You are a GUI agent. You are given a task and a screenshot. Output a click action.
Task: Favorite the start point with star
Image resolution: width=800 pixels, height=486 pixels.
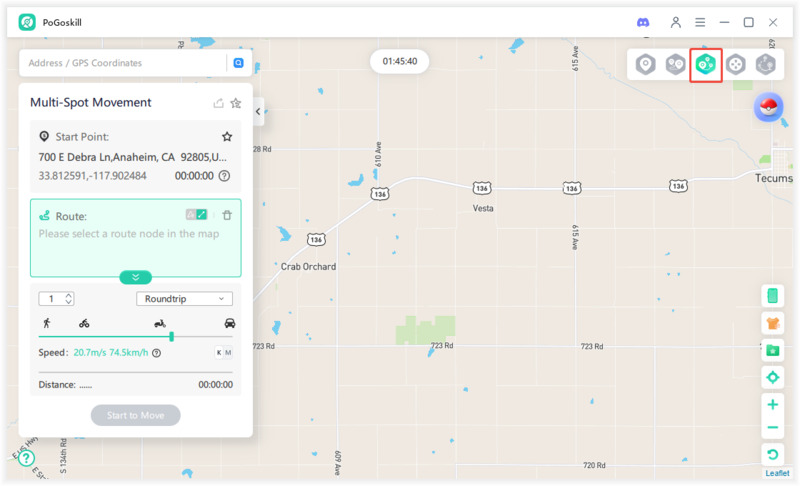227,136
